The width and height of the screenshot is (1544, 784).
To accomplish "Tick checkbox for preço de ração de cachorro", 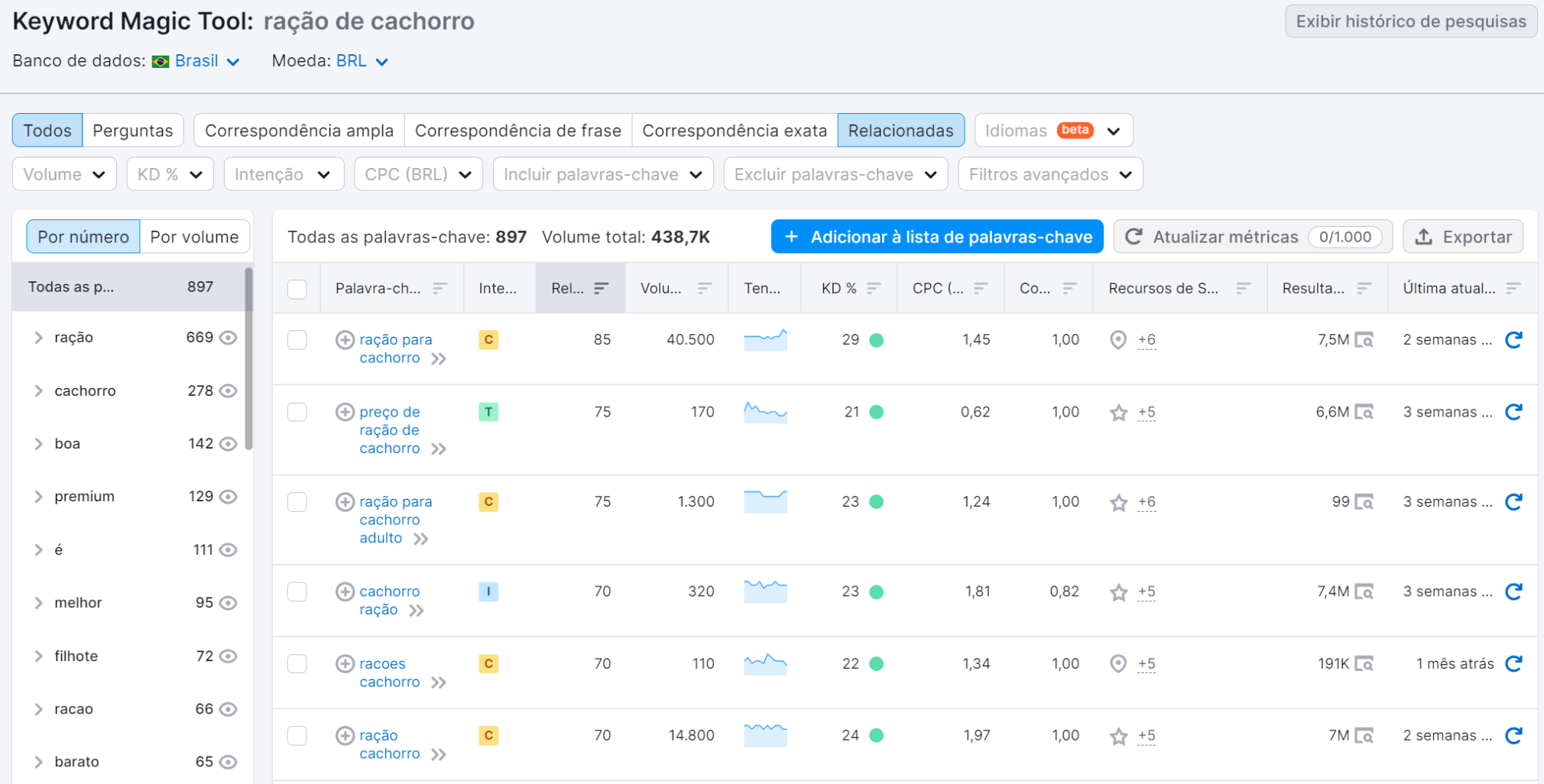I will (297, 412).
